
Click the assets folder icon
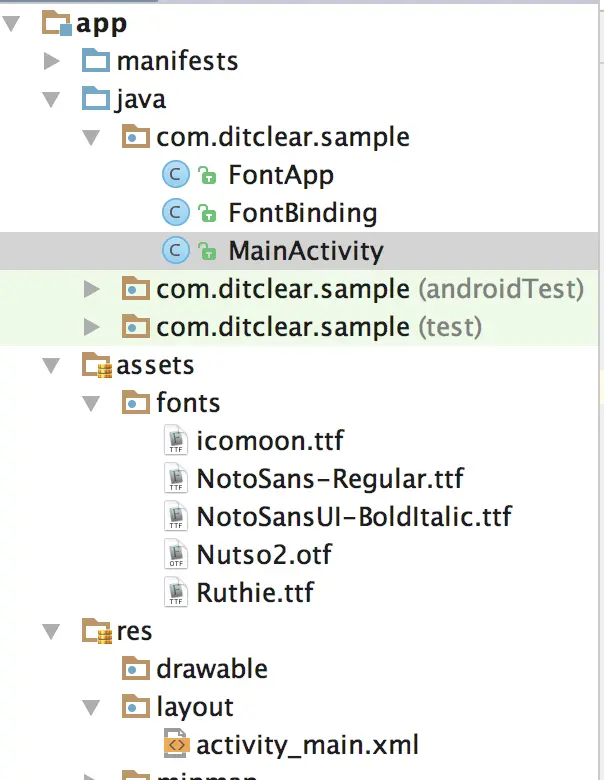click(x=97, y=366)
